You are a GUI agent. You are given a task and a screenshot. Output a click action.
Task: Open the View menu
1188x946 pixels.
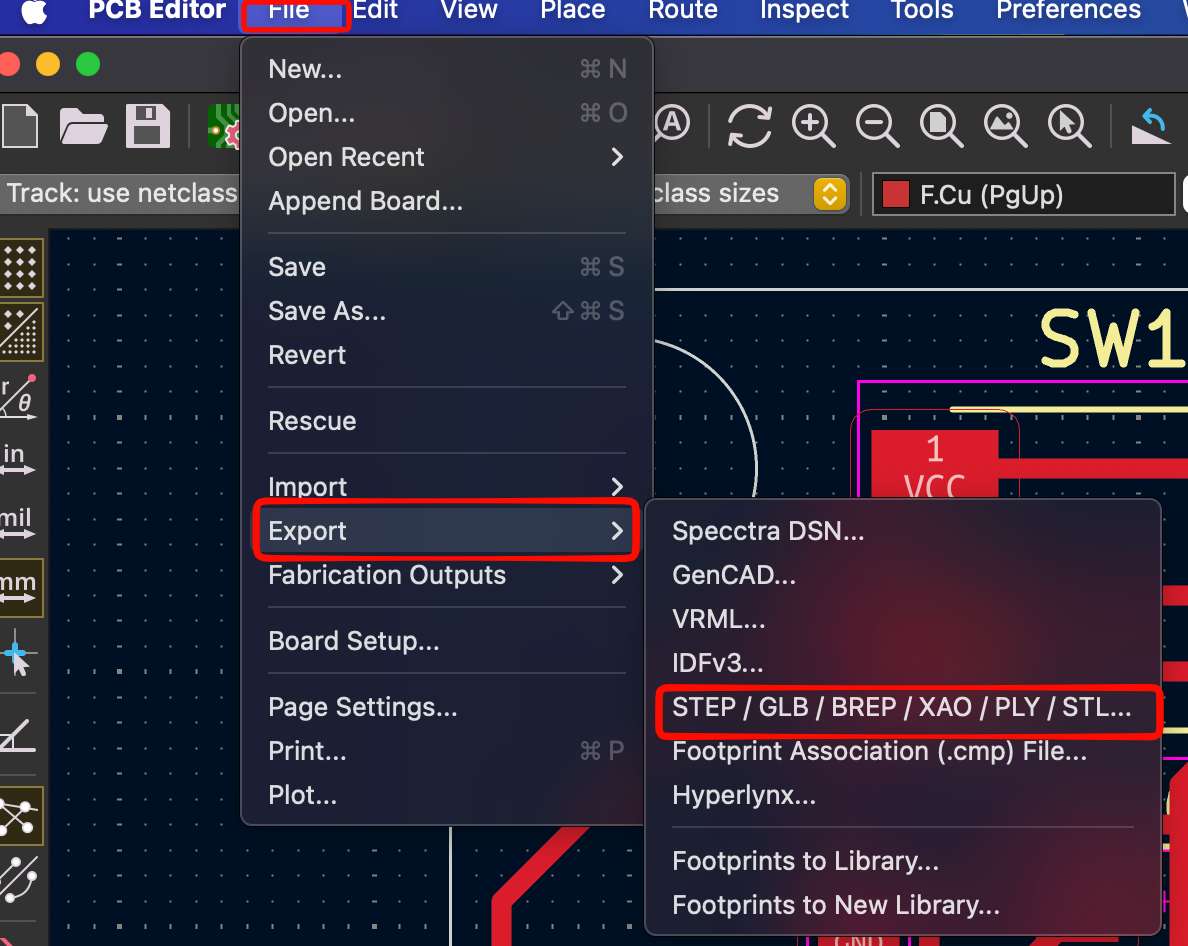469,11
